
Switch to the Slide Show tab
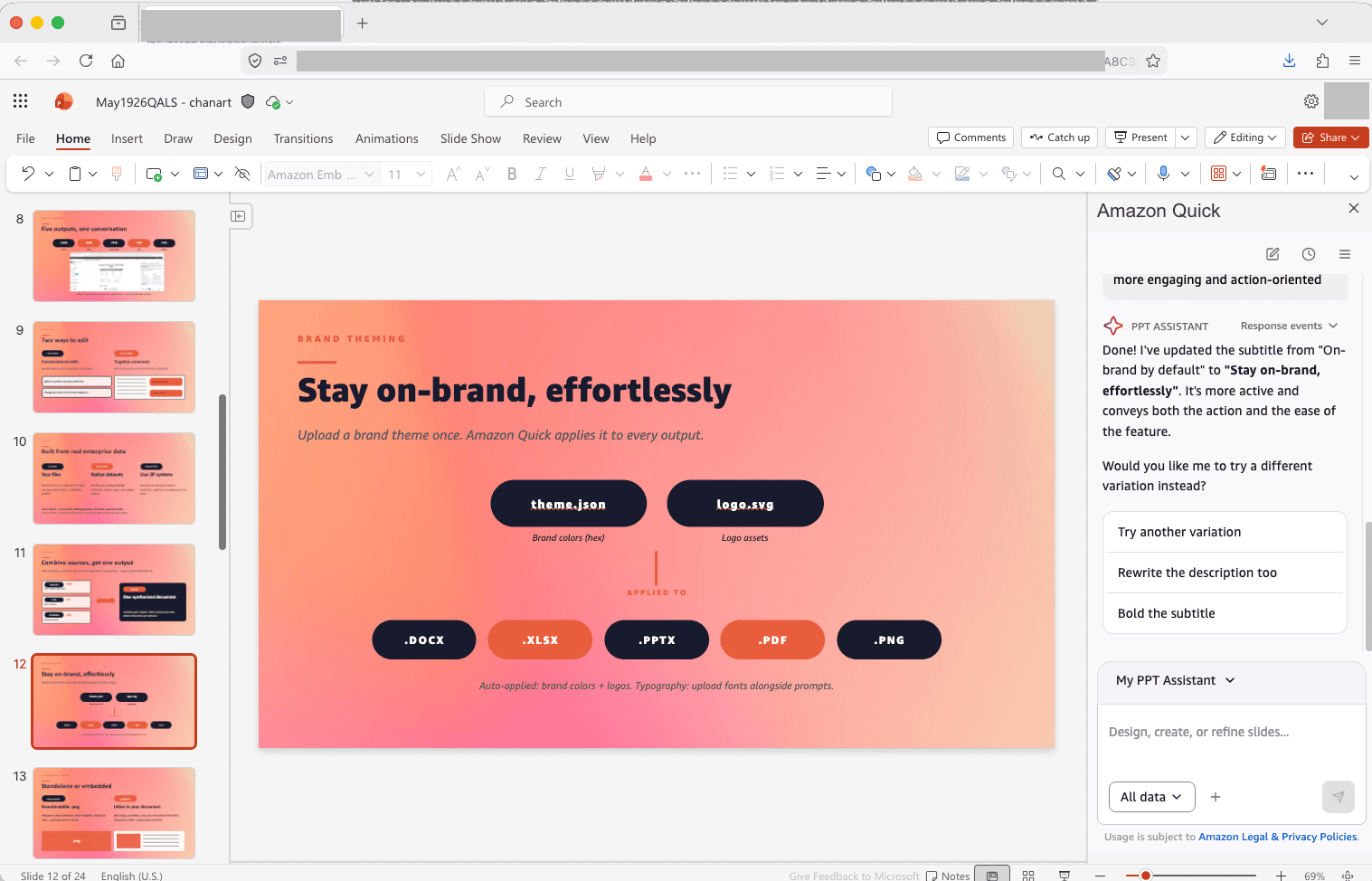pyautogui.click(x=470, y=138)
